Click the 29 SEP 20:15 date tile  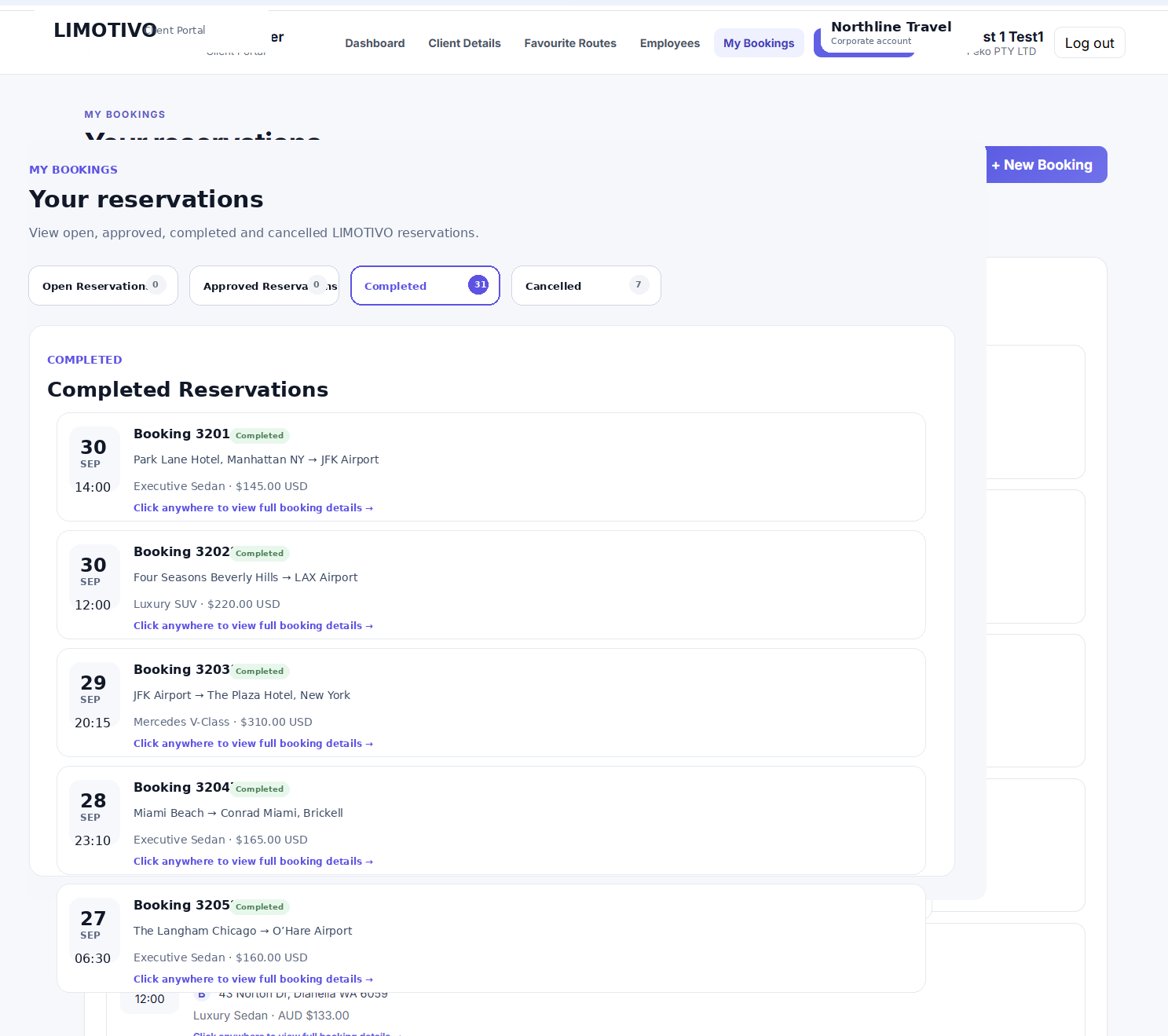[x=94, y=696]
